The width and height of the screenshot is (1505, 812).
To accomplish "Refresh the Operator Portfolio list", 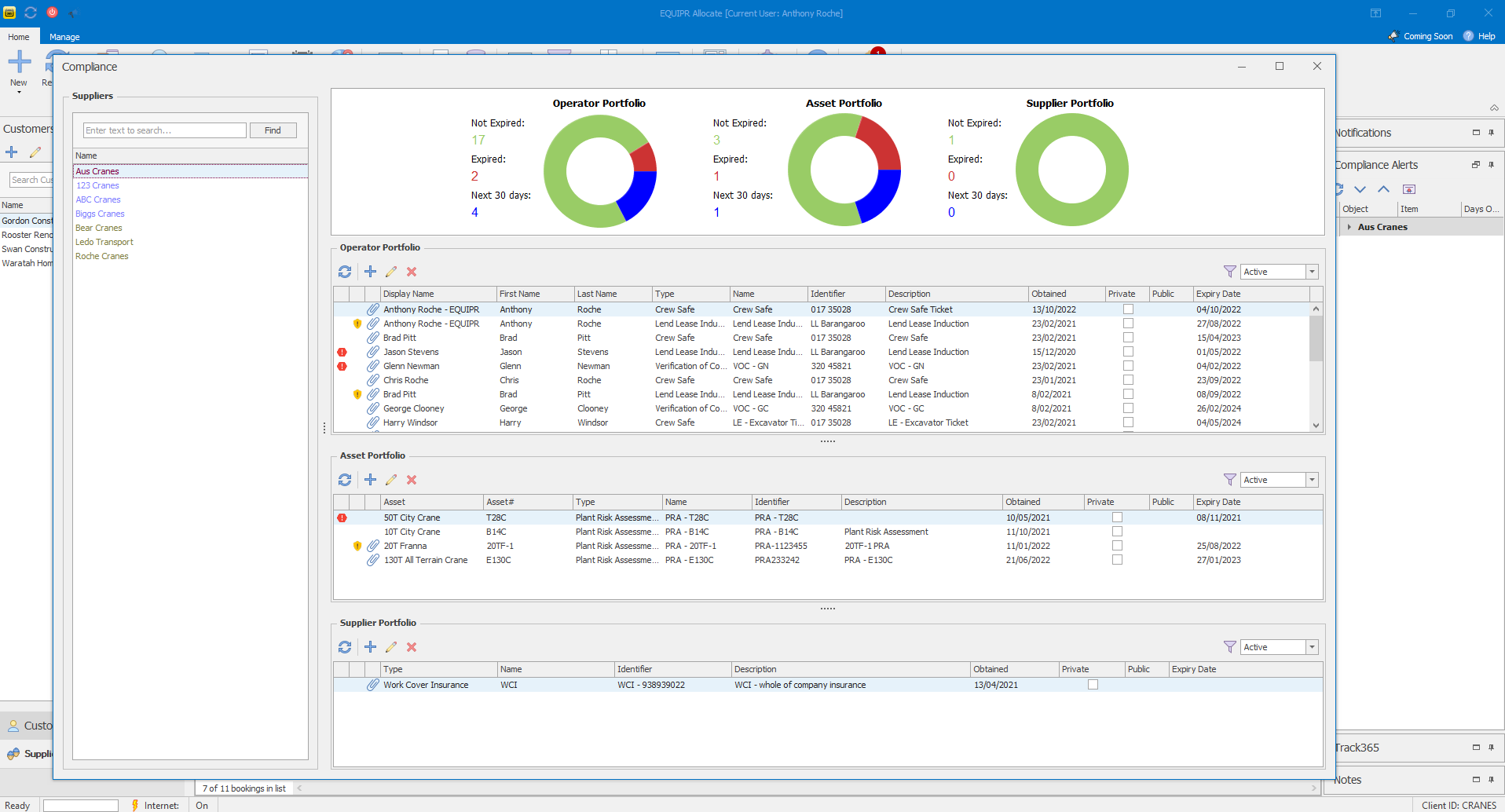I will point(345,271).
